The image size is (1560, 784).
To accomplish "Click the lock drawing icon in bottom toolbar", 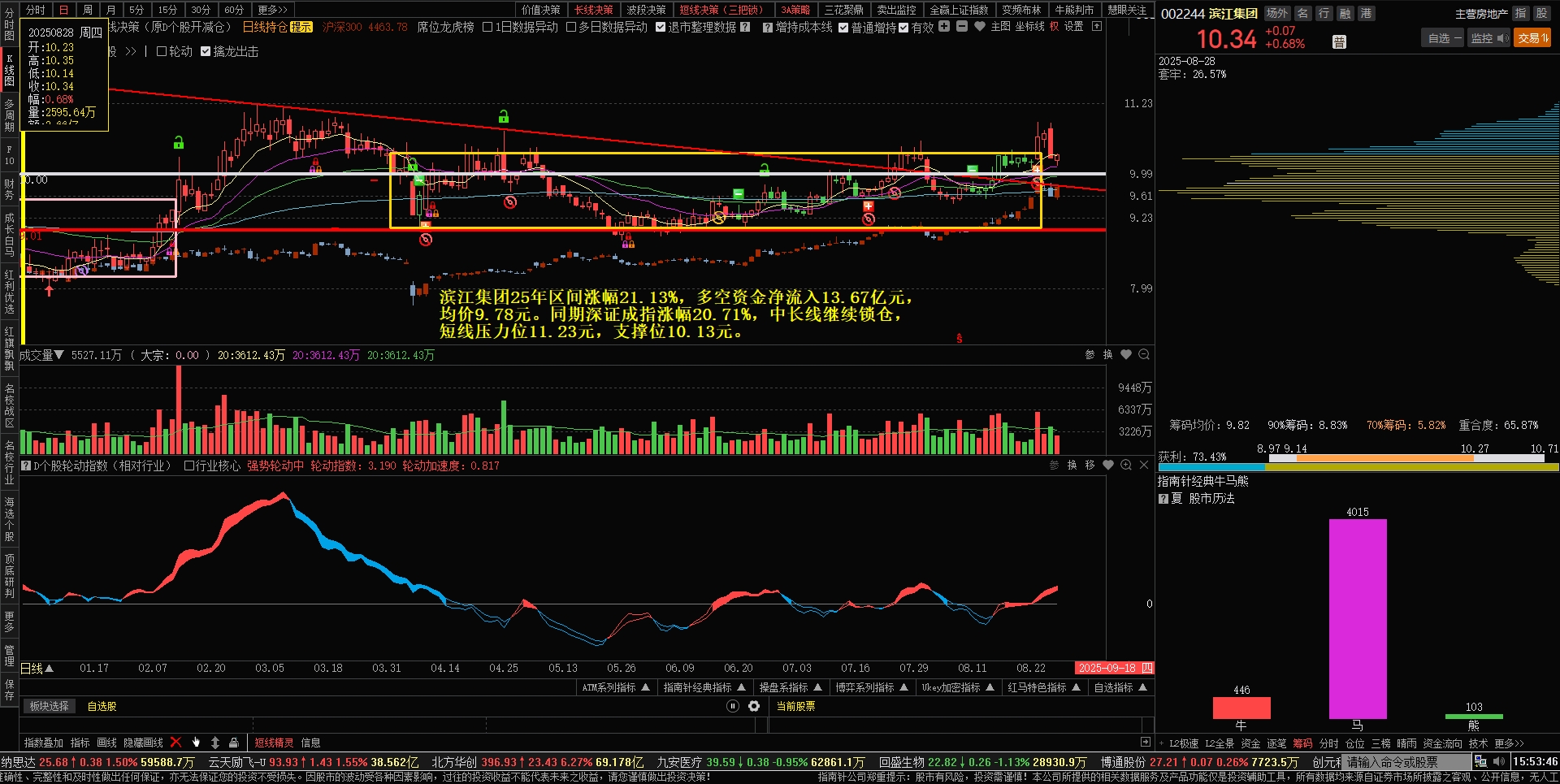I will tap(234, 742).
